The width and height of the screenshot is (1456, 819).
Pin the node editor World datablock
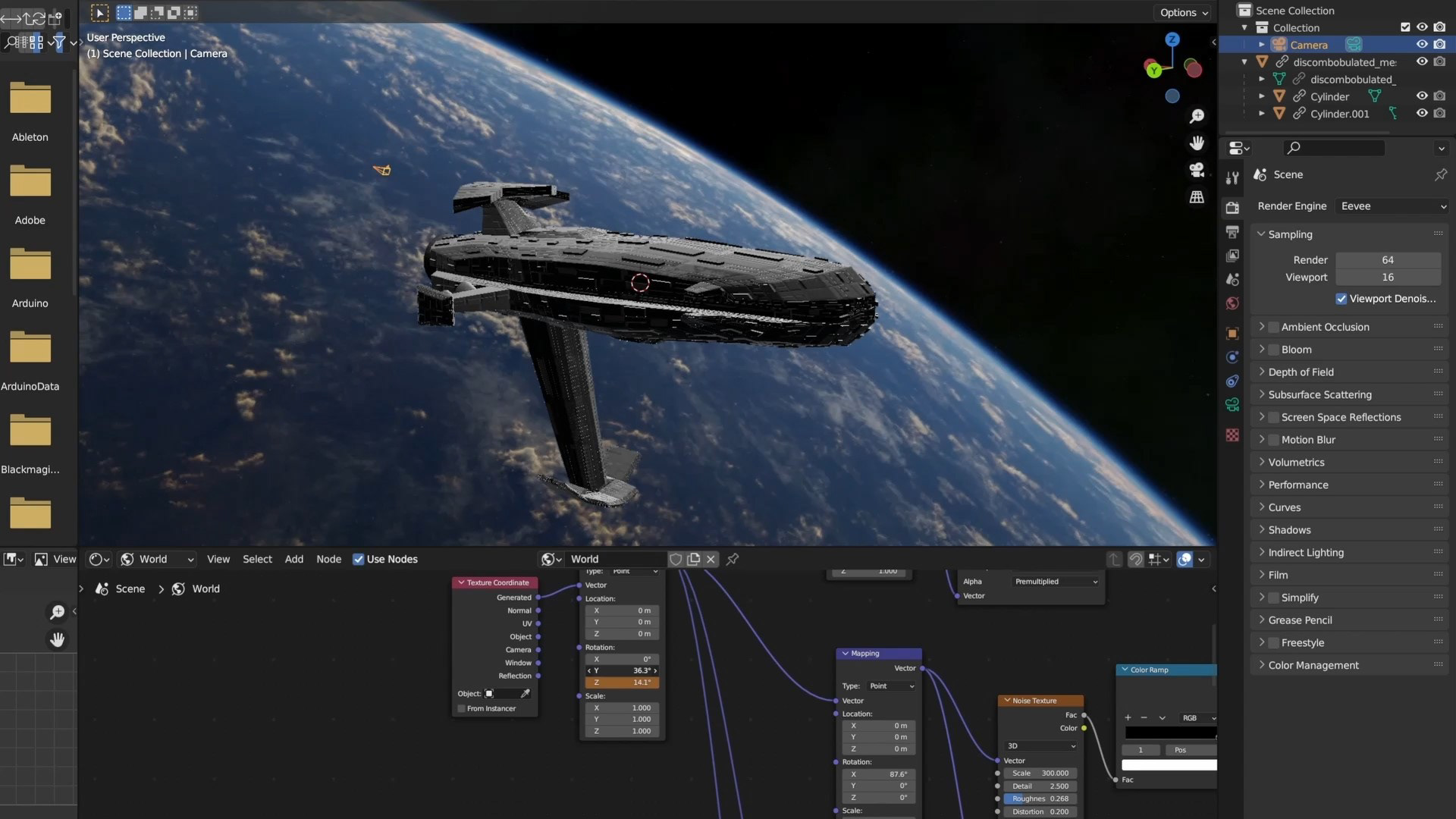click(733, 559)
